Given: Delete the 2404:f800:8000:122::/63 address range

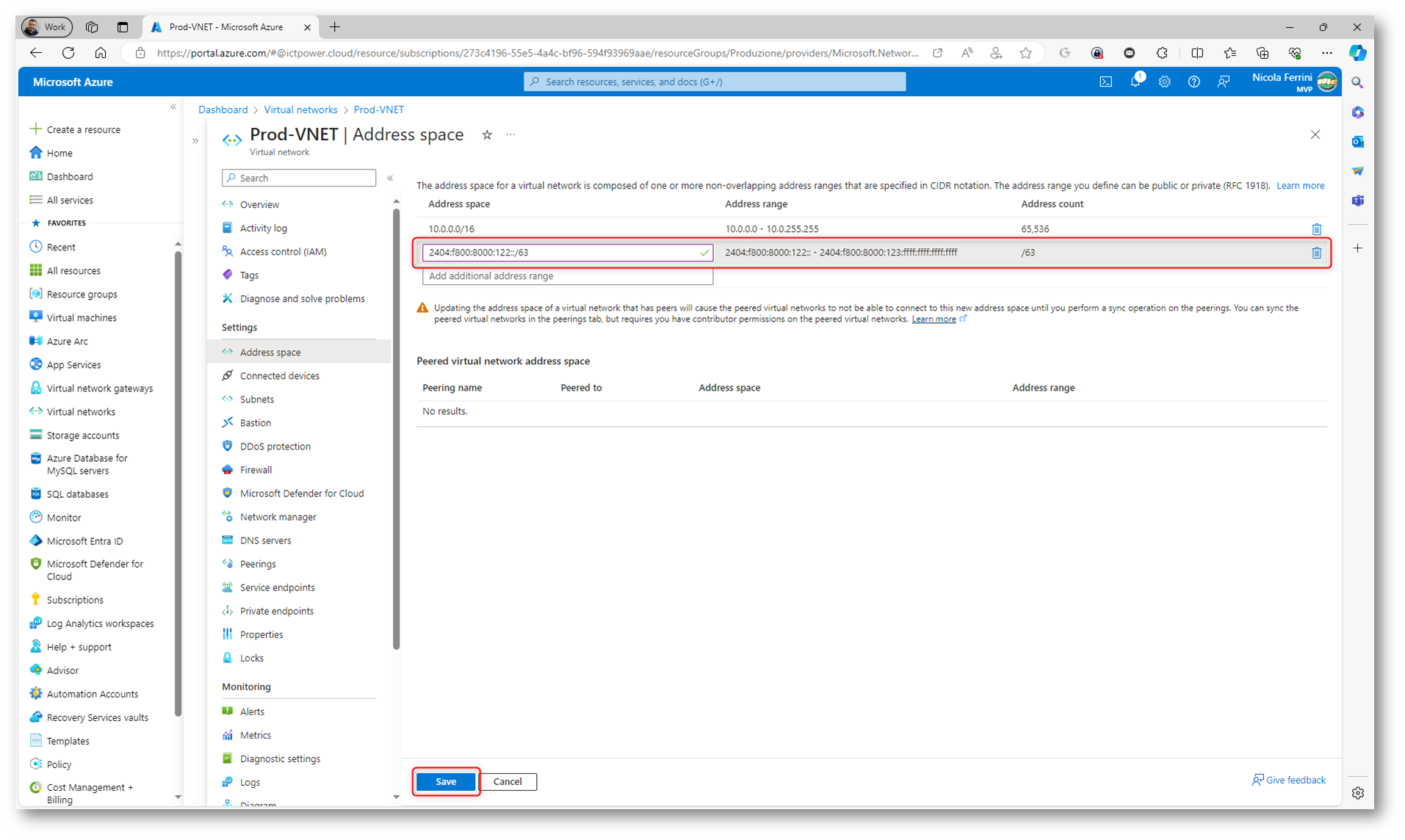Looking at the screenshot, I should [1316, 253].
